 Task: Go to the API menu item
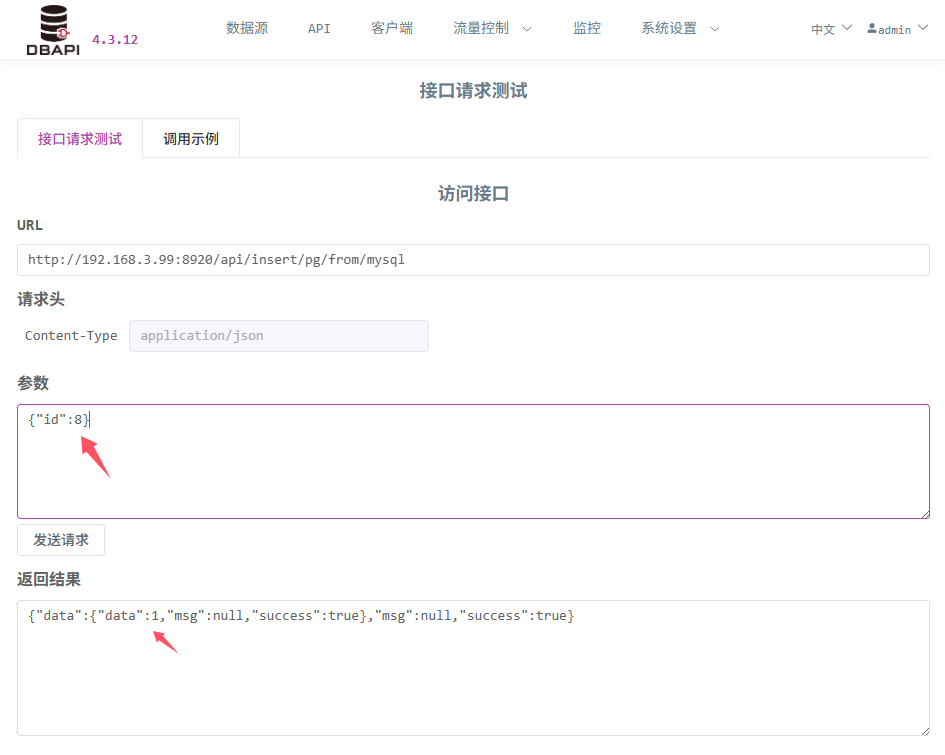click(319, 28)
